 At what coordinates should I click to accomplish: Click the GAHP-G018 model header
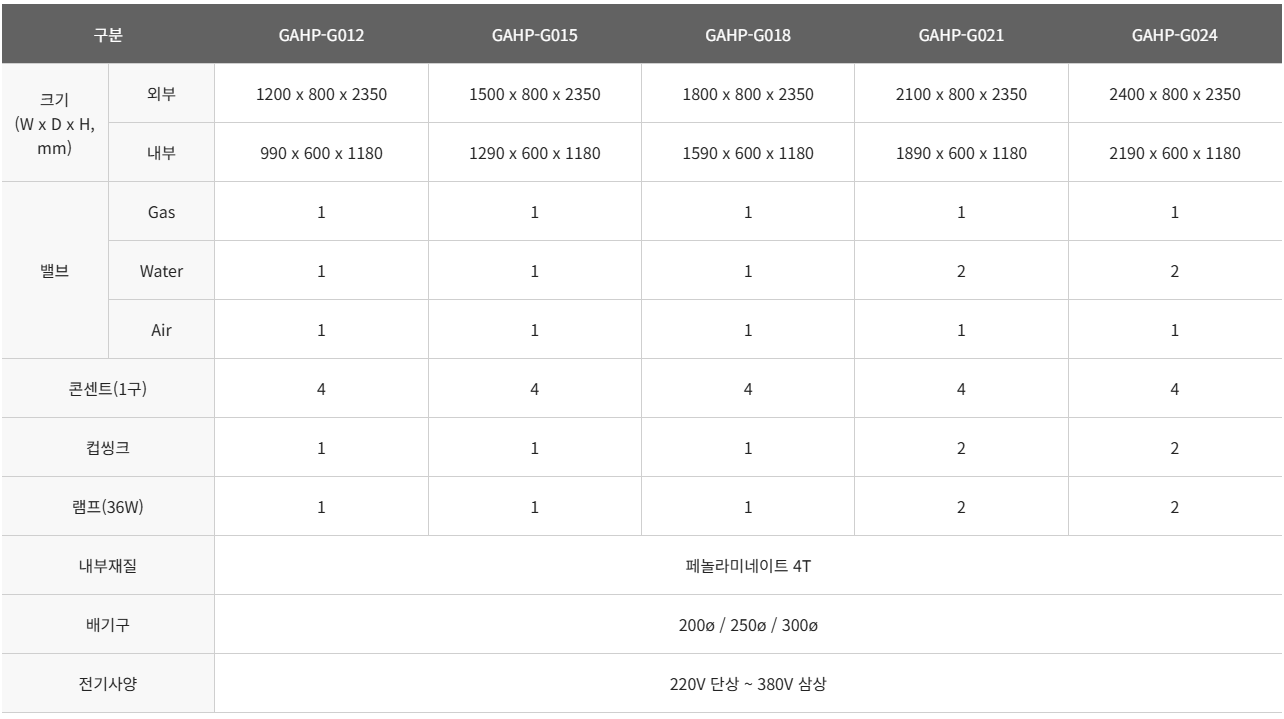pos(748,35)
